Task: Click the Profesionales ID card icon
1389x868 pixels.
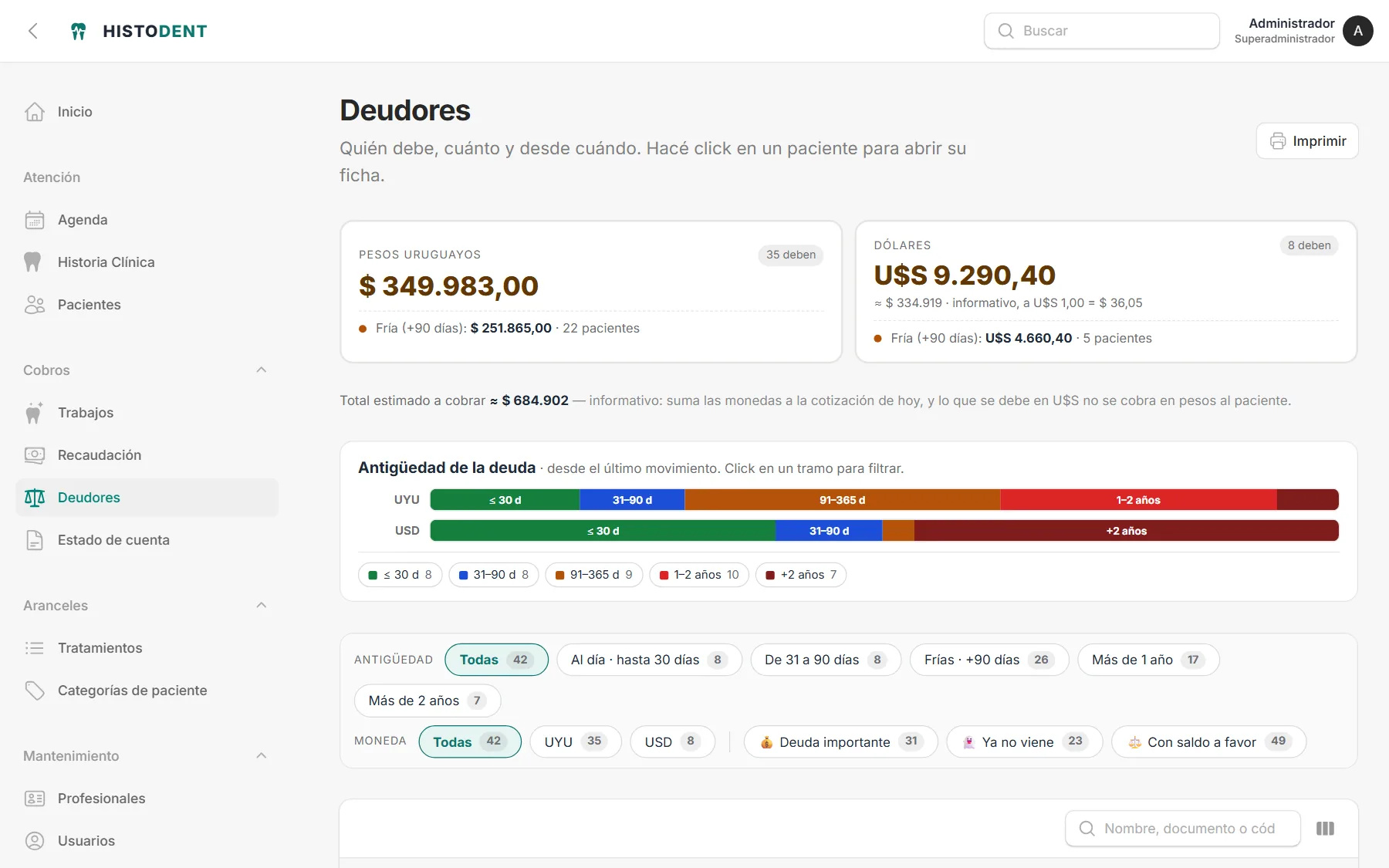Action: 35,799
